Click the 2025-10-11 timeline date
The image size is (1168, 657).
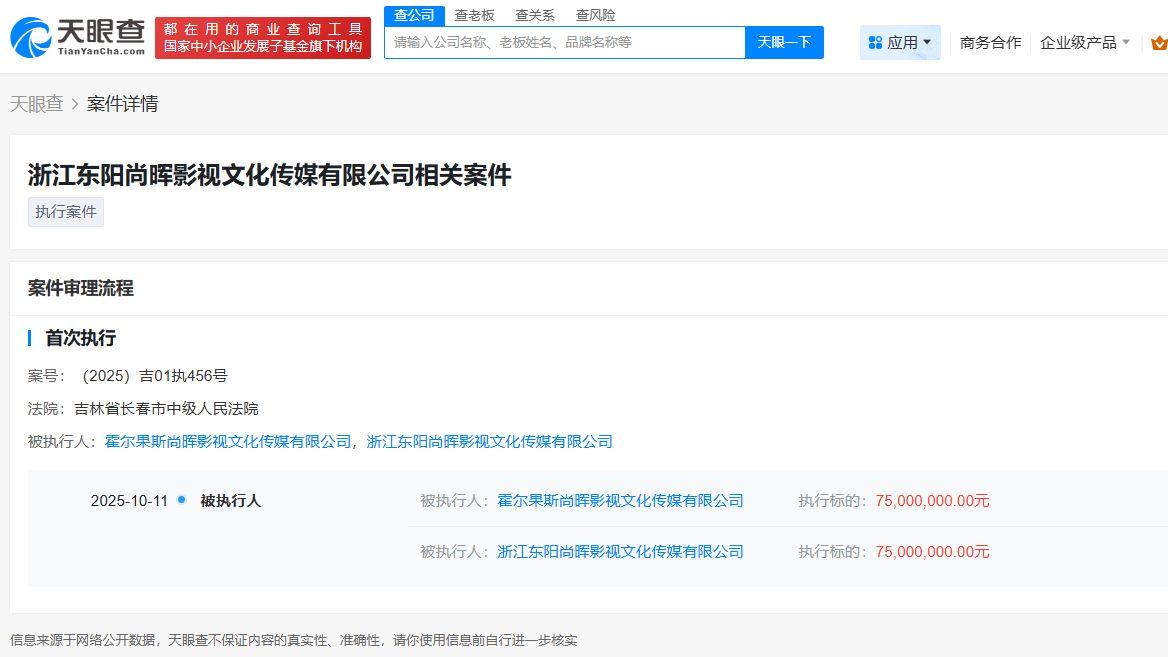coord(129,501)
